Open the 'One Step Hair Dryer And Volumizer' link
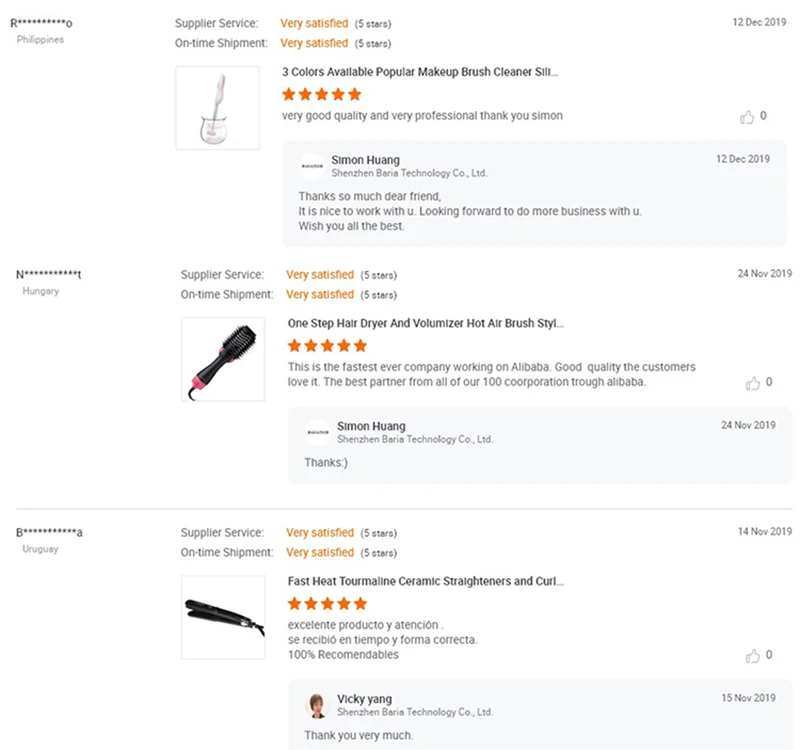 click(x=426, y=324)
